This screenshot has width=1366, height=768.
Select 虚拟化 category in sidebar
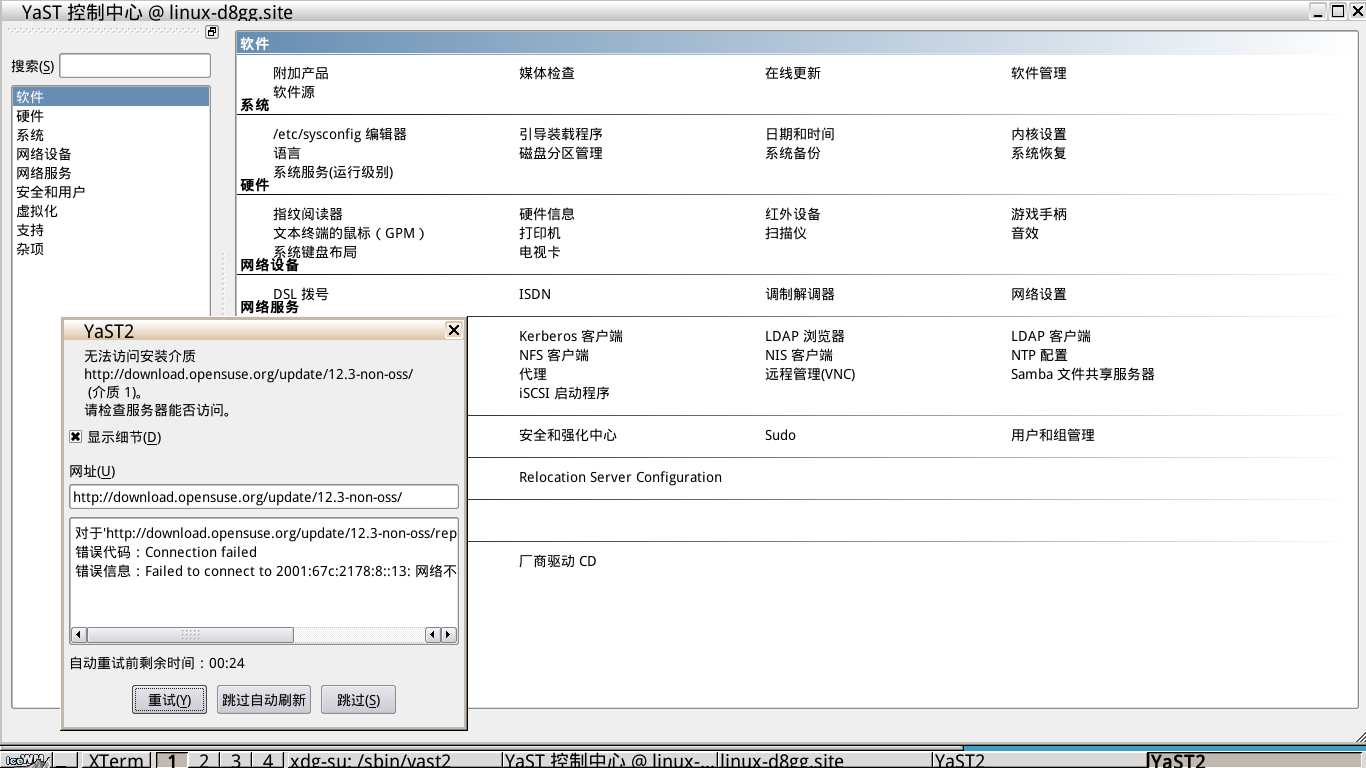[111, 211]
